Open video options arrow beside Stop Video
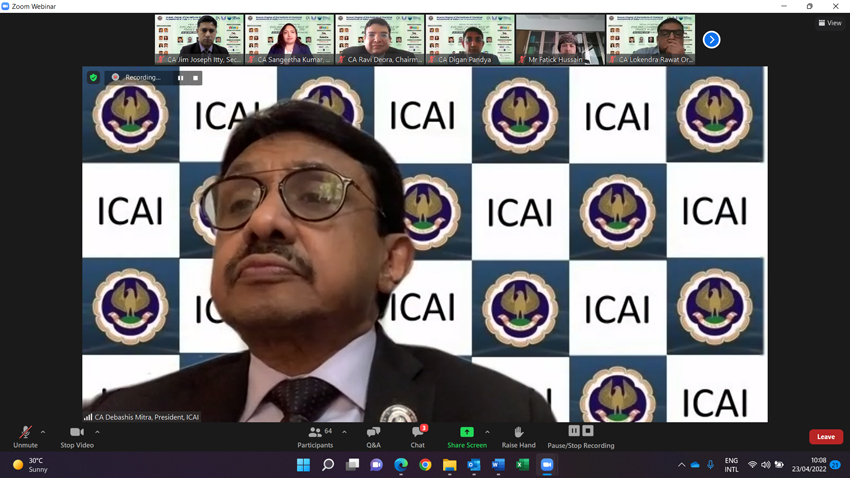This screenshot has height=478, width=850. click(97, 433)
